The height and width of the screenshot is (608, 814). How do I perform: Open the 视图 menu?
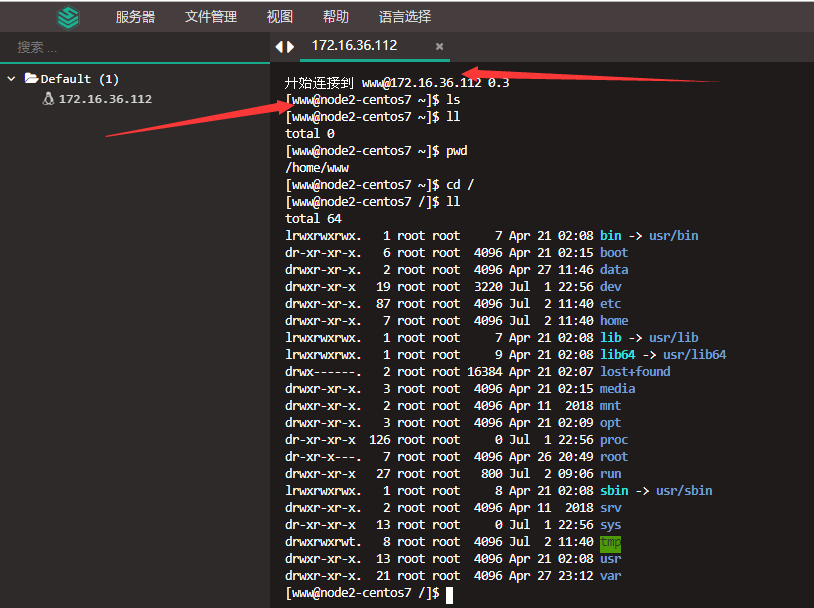click(280, 17)
